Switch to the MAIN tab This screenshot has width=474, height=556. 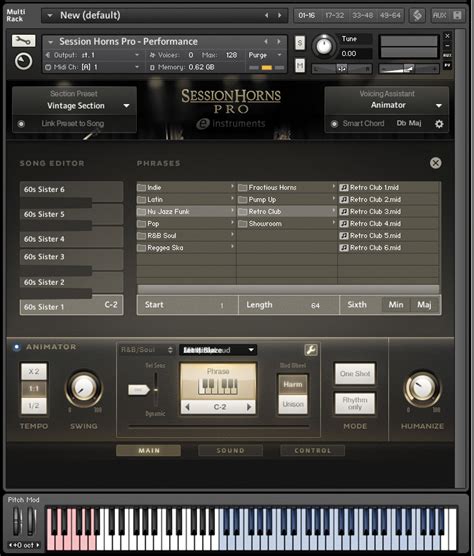(149, 451)
